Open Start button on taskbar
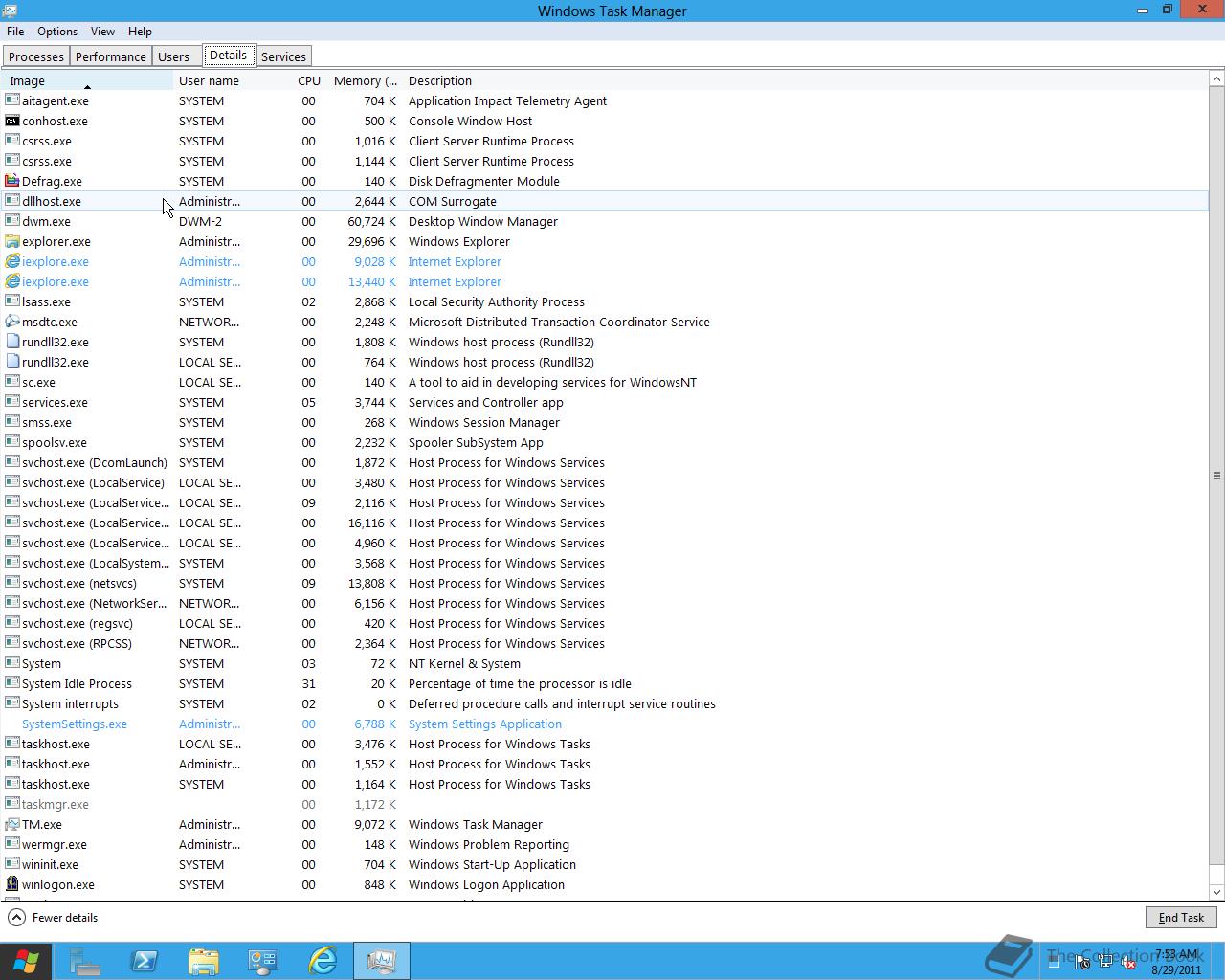1225x980 pixels. point(26,961)
